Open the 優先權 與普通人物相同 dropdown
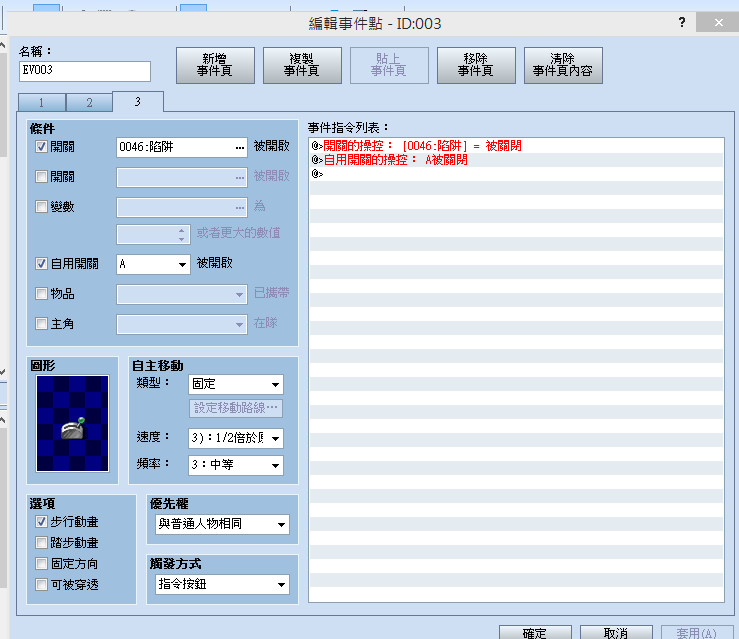This screenshot has height=639, width=739. 222,524
